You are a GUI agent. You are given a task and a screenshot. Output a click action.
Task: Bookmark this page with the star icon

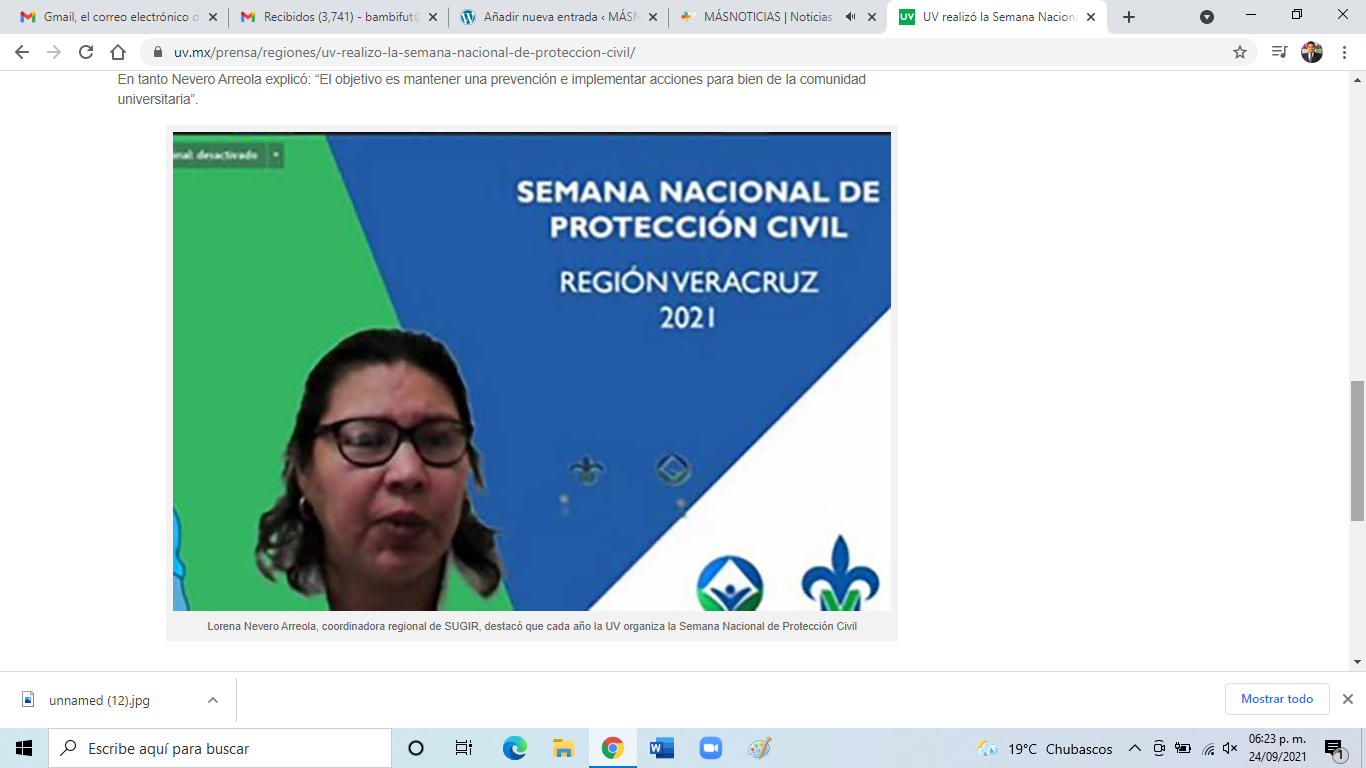tap(1240, 52)
